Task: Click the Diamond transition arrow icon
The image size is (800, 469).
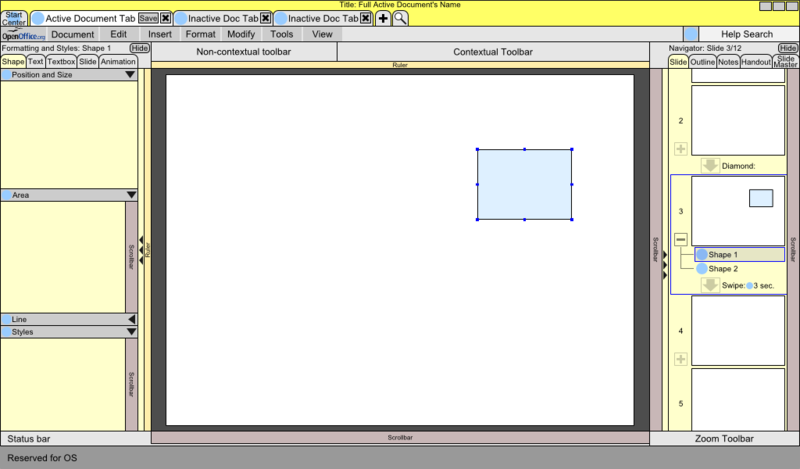Action: point(710,166)
